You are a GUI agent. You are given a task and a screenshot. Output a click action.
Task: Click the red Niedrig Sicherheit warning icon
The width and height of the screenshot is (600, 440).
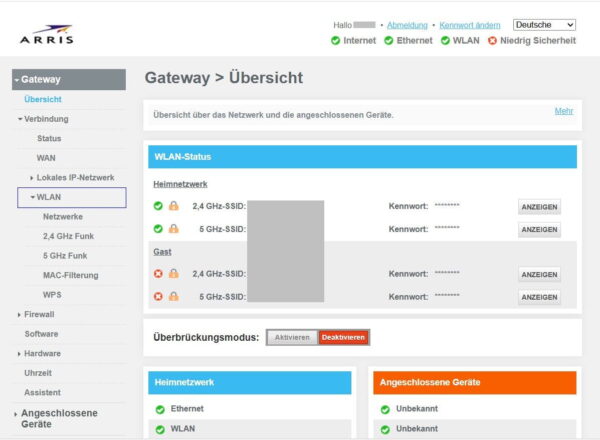point(492,41)
